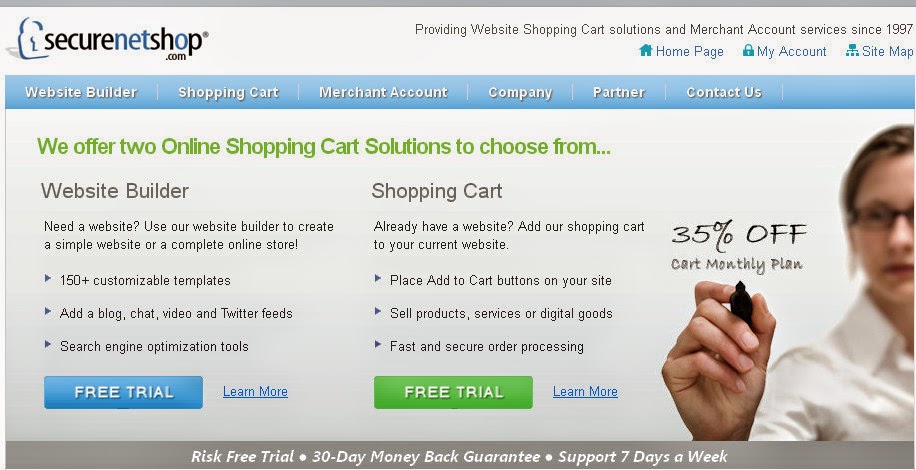Click the 35% OFF Cart Monthly Plan promo
This screenshot has height=470, width=916.
click(738, 247)
